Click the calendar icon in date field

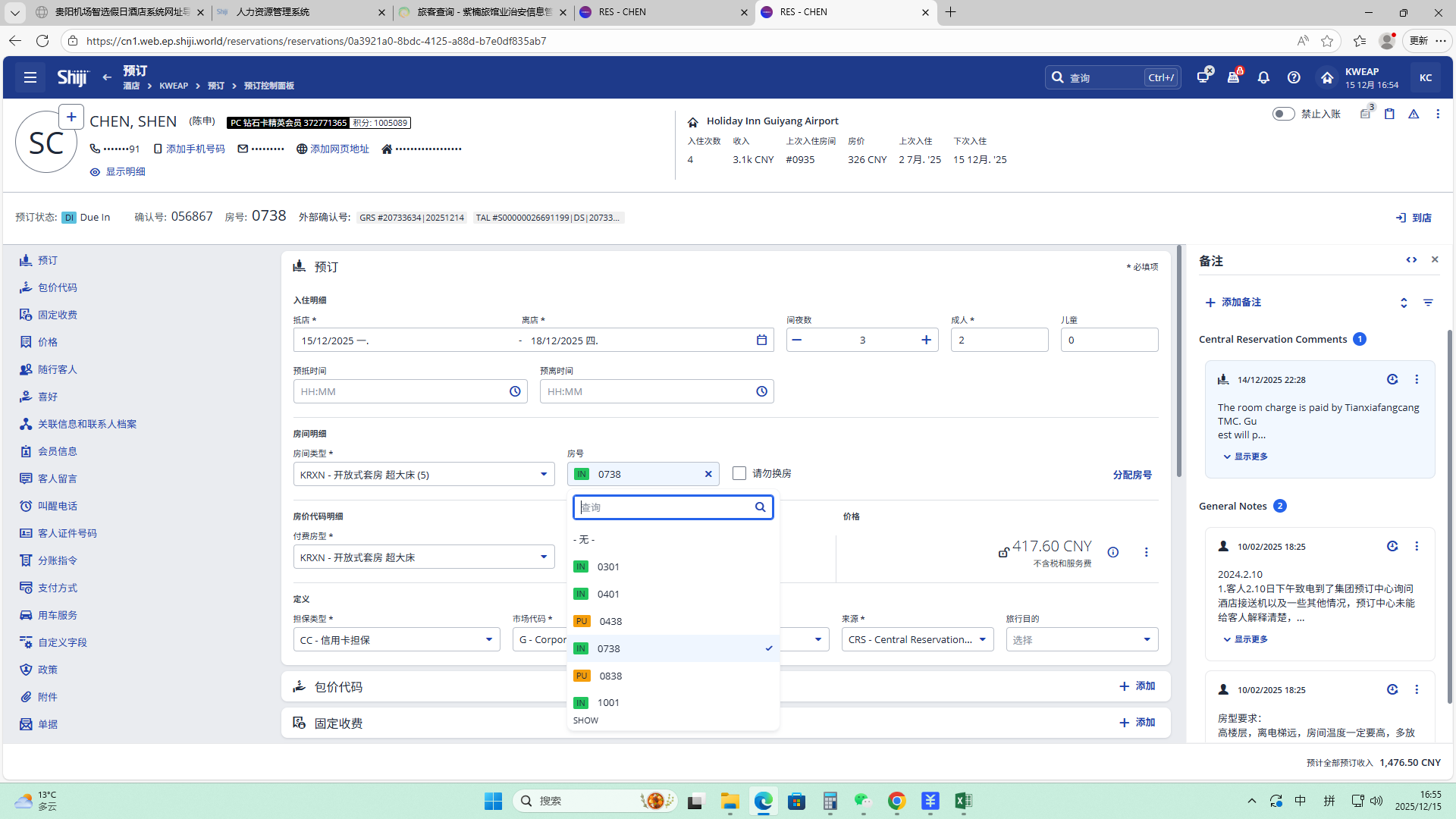(x=761, y=340)
